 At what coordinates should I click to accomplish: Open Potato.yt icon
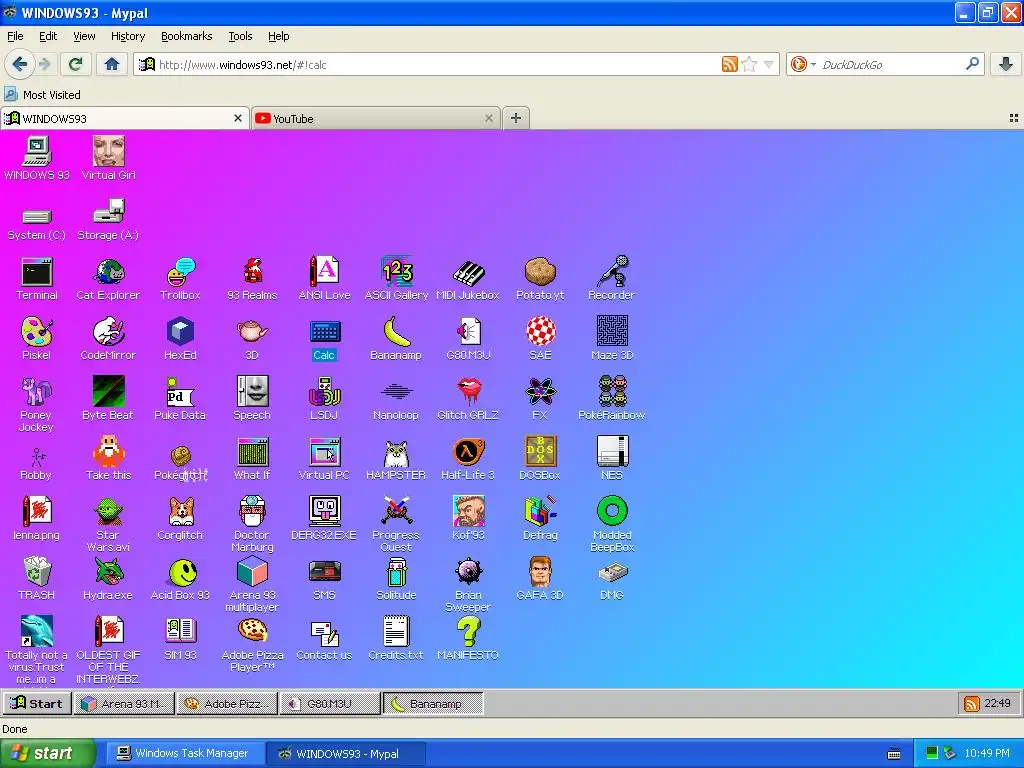coord(540,279)
